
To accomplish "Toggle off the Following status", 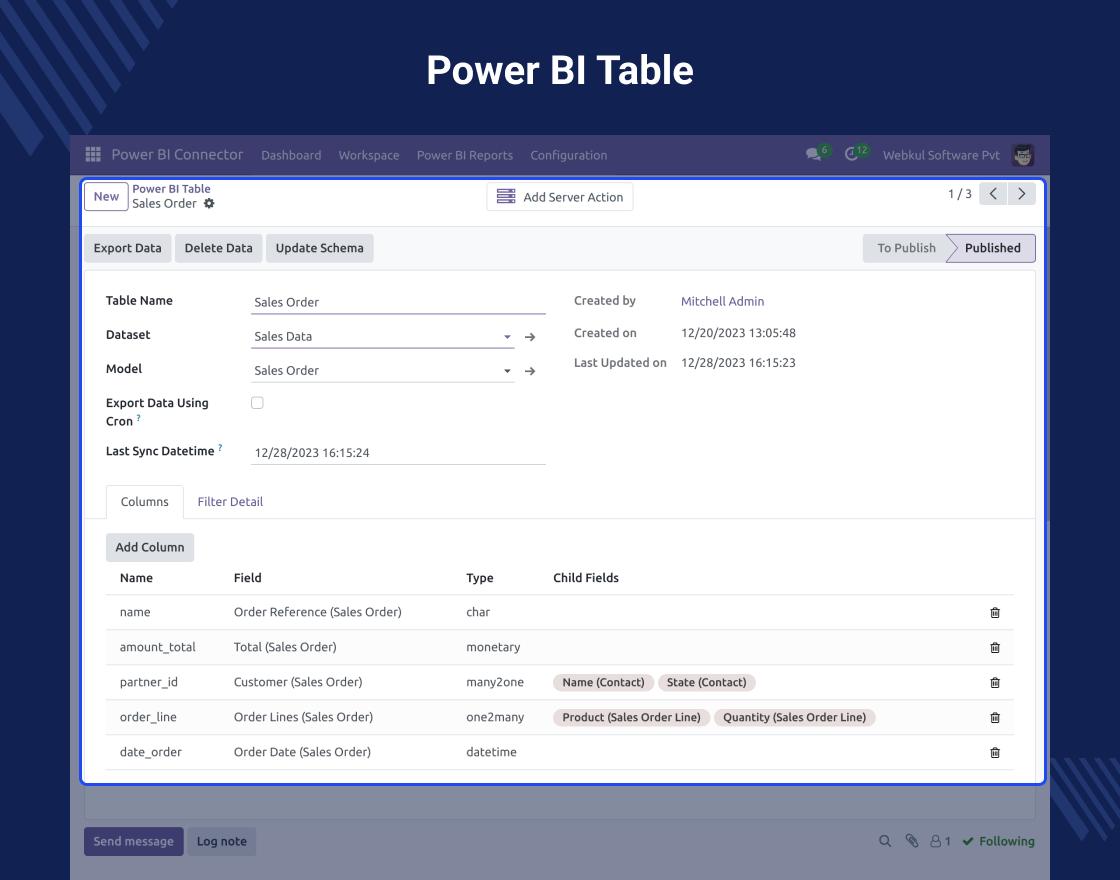I will point(998,841).
